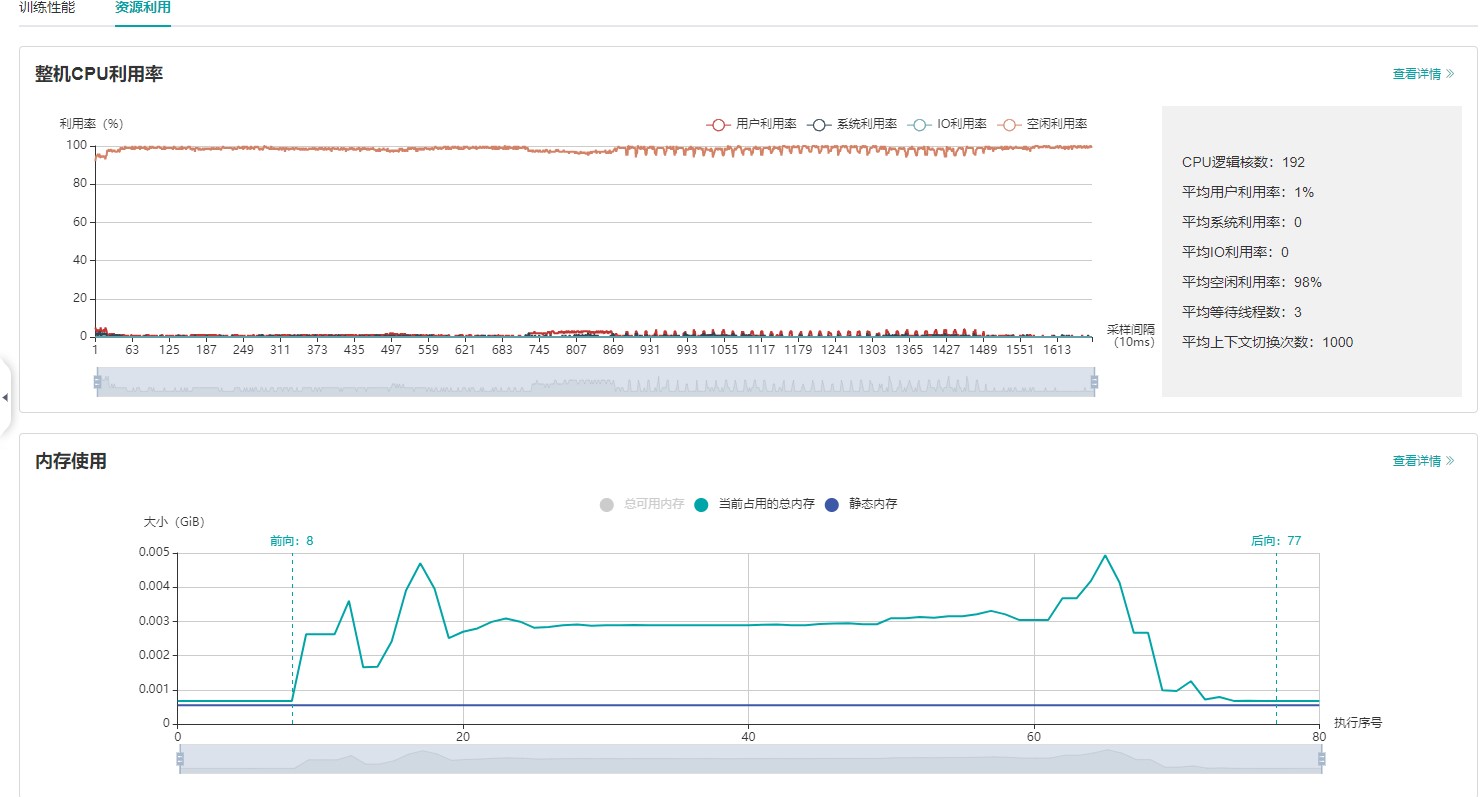Screen dimensions: 1481x797
Task: Click the memory peak near execution step 65
Action: (1105, 555)
